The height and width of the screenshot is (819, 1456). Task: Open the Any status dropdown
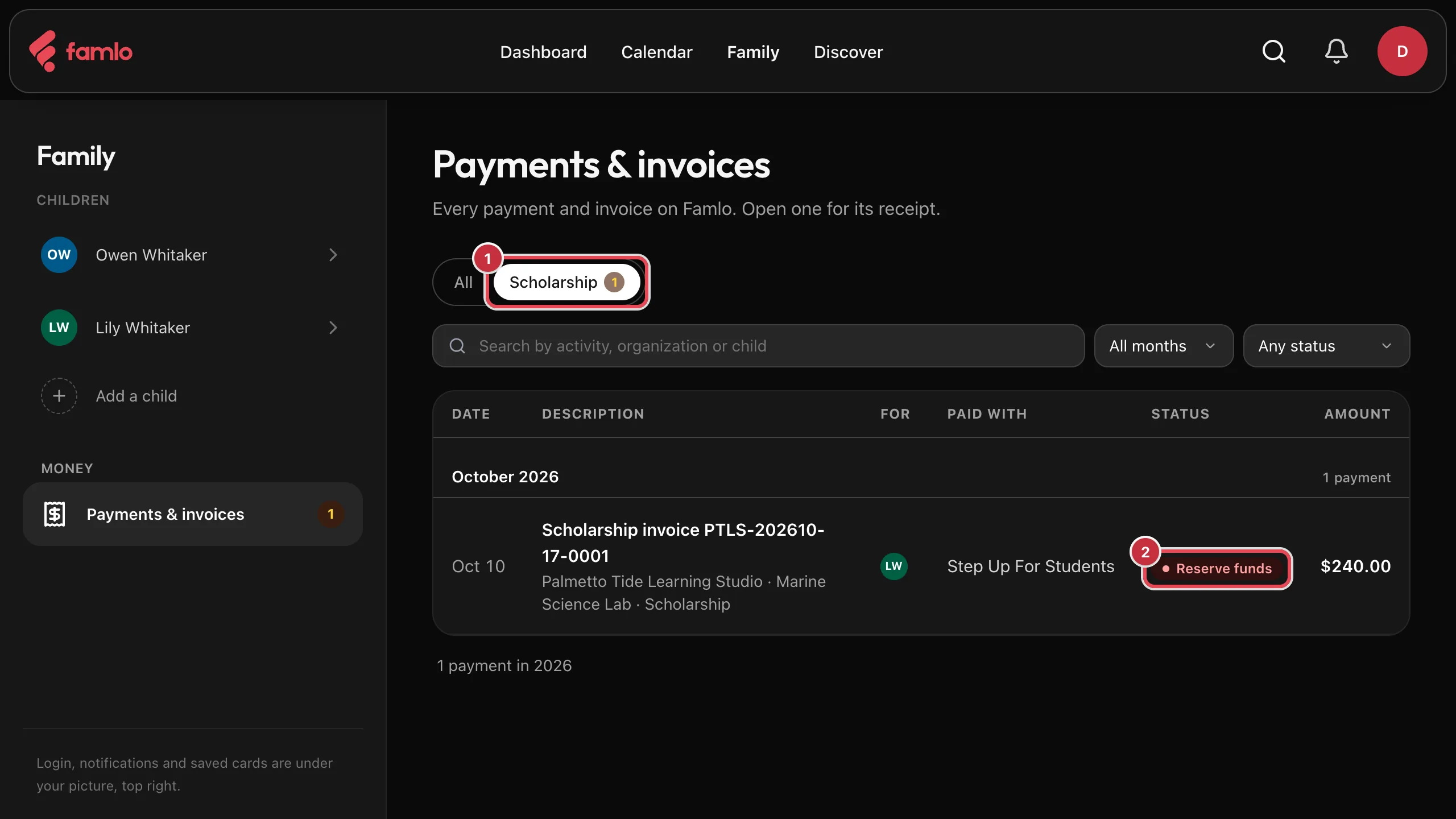[1326, 346]
